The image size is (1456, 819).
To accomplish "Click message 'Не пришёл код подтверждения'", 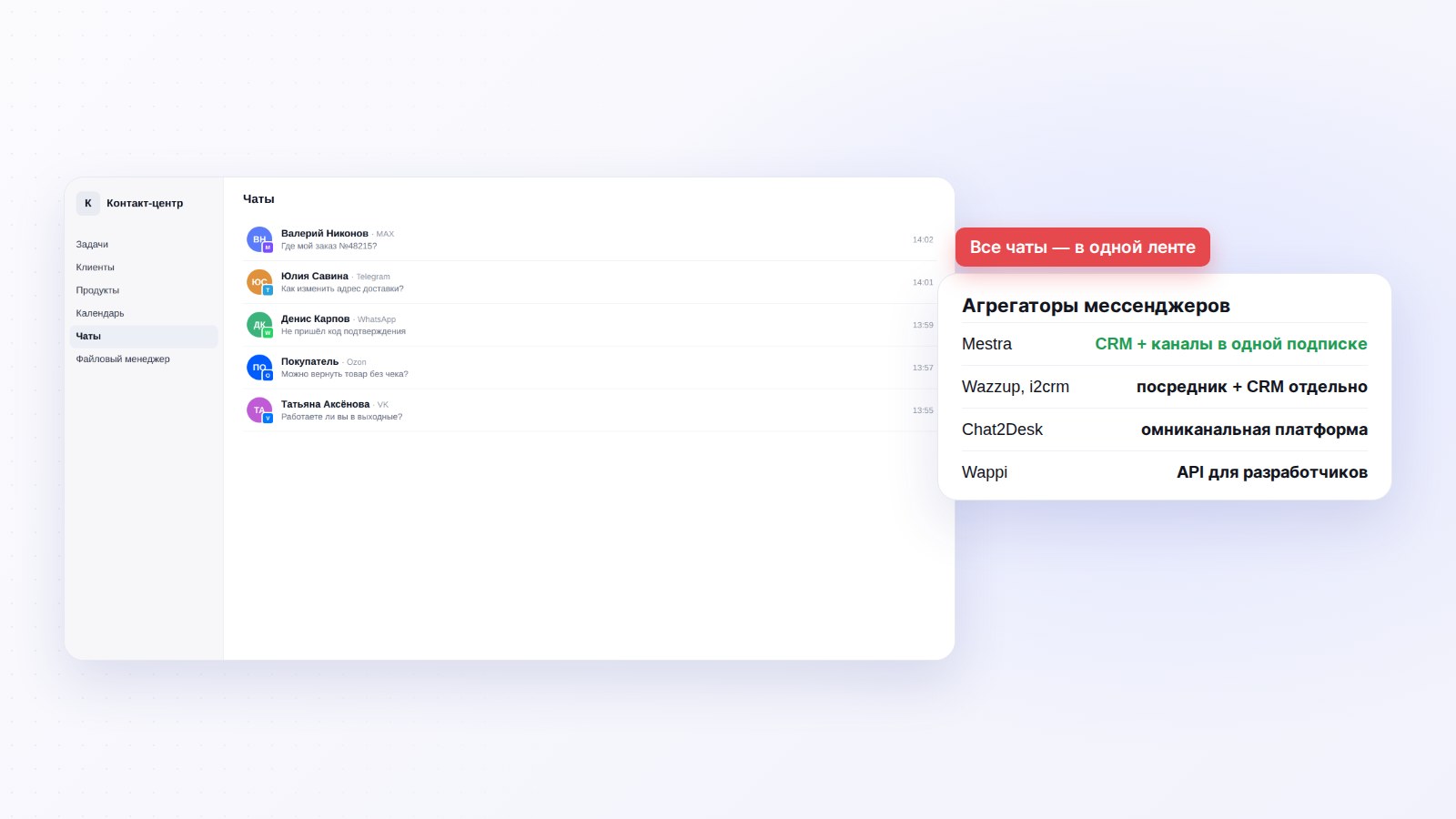I will (x=343, y=331).
